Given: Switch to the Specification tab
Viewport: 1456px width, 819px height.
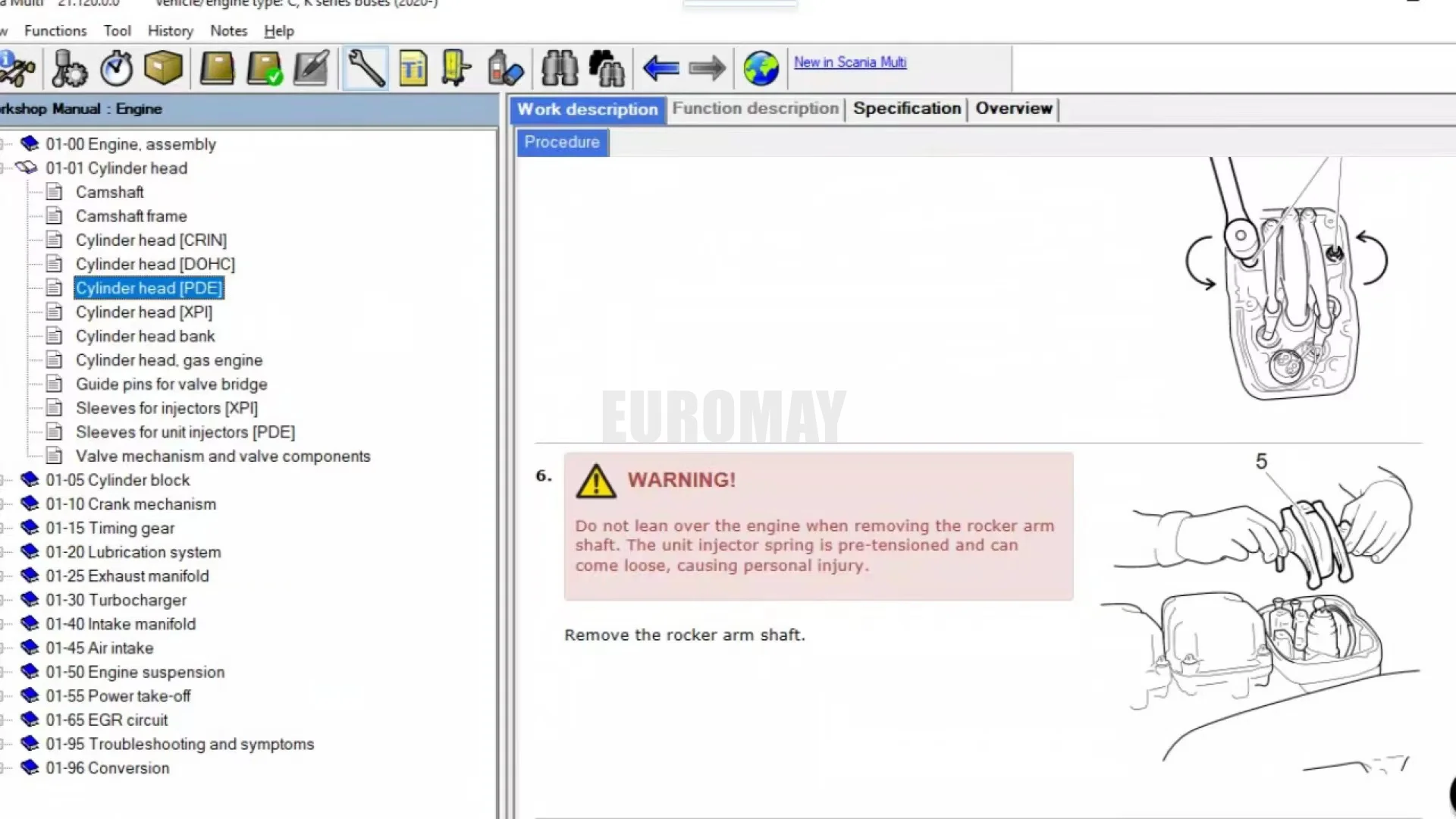Looking at the screenshot, I should [907, 108].
